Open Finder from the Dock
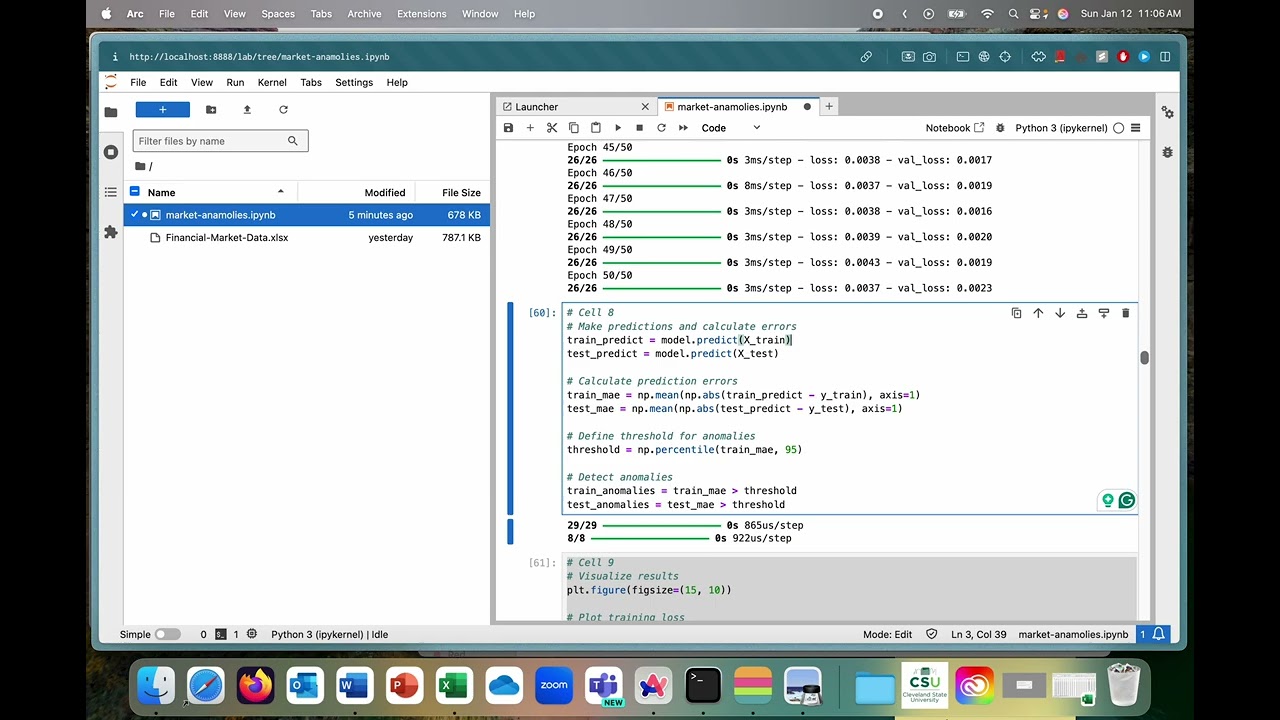Screen dimensions: 1280x720 (x=156, y=685)
